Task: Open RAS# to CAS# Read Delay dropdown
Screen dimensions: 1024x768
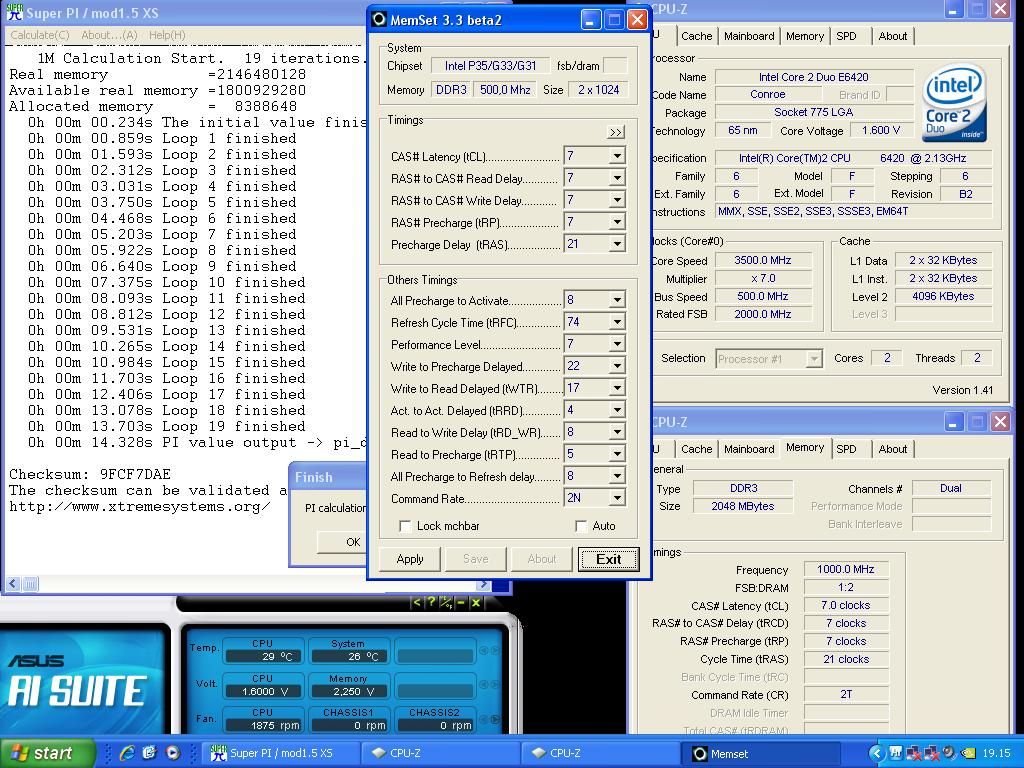Action: 616,178
